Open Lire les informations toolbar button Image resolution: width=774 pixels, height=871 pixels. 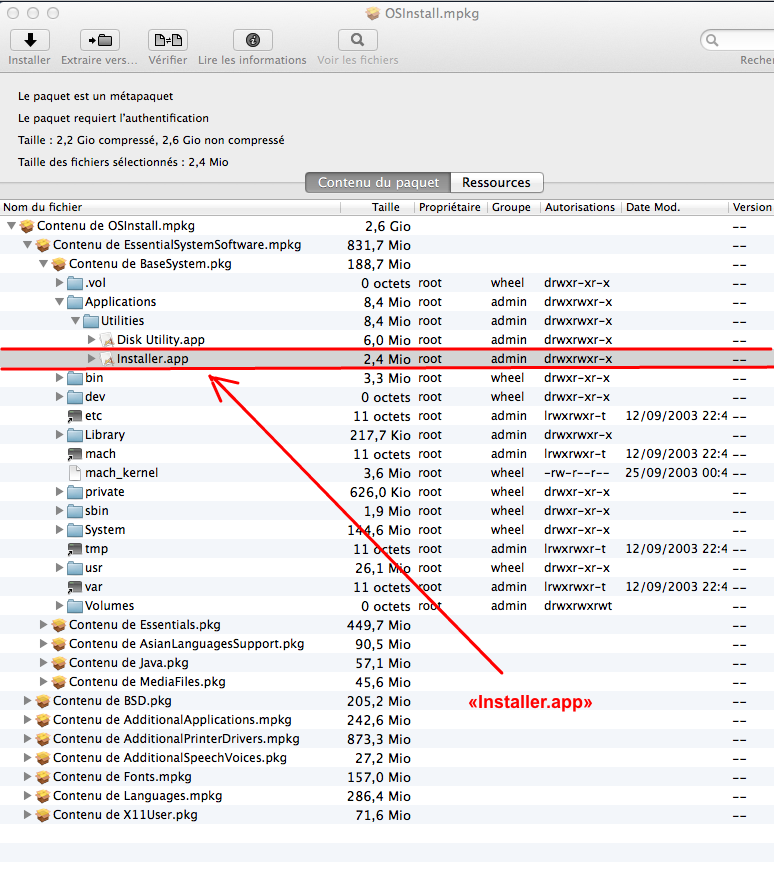point(252,40)
